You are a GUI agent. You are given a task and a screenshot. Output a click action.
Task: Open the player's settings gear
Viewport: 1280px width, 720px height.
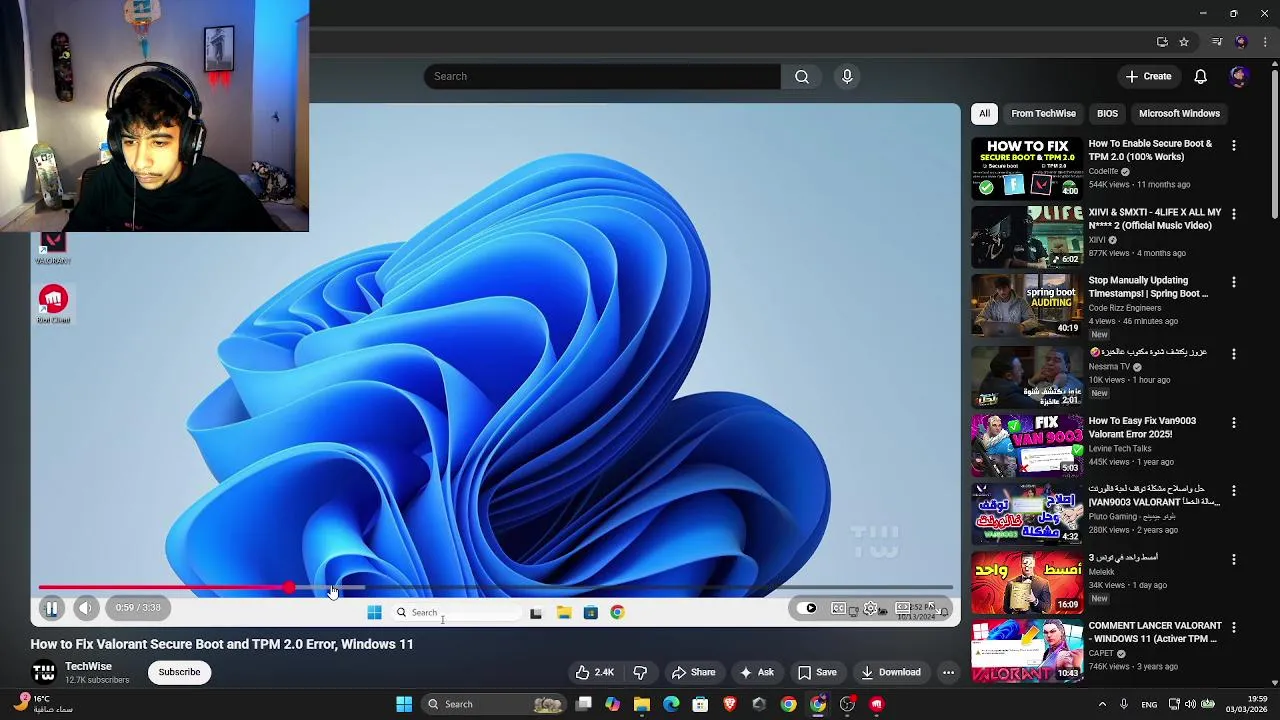click(871, 608)
